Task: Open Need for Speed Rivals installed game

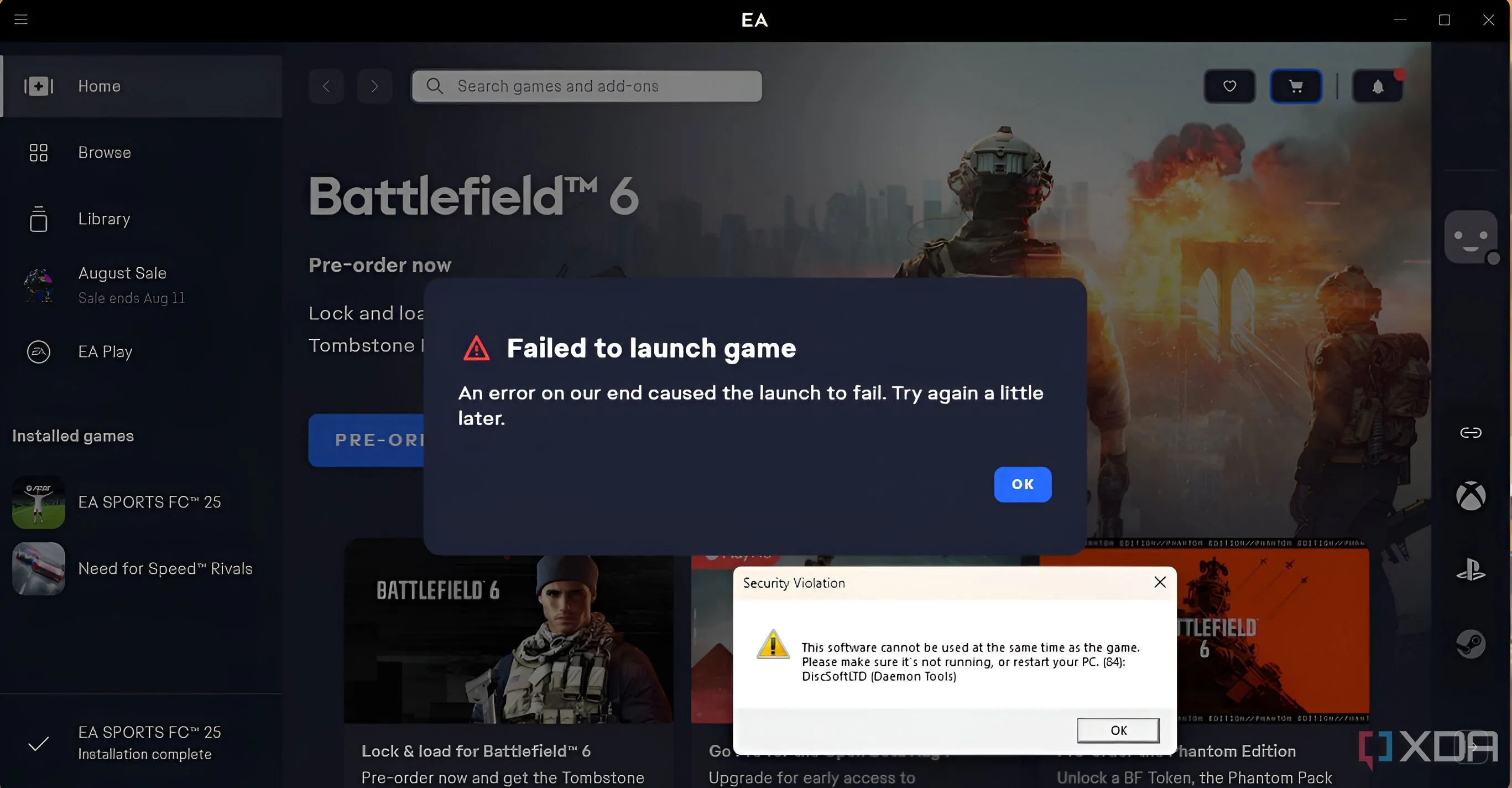Action: 142,568
